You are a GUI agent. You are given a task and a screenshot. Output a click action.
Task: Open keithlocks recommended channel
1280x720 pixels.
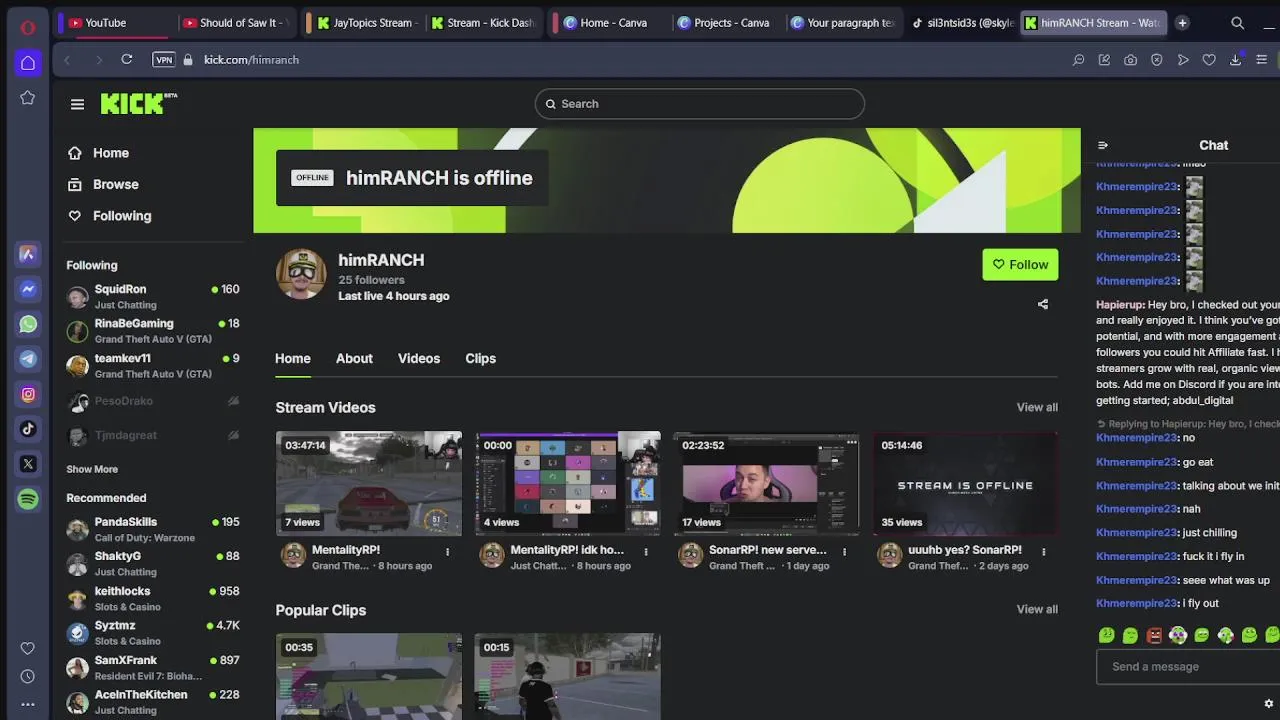coord(153,598)
